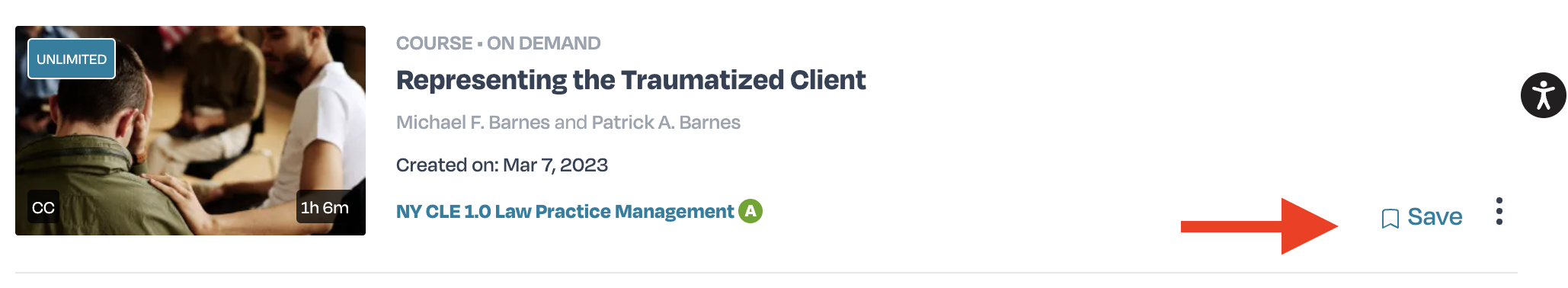Click the word COURSE in header label

434,43
